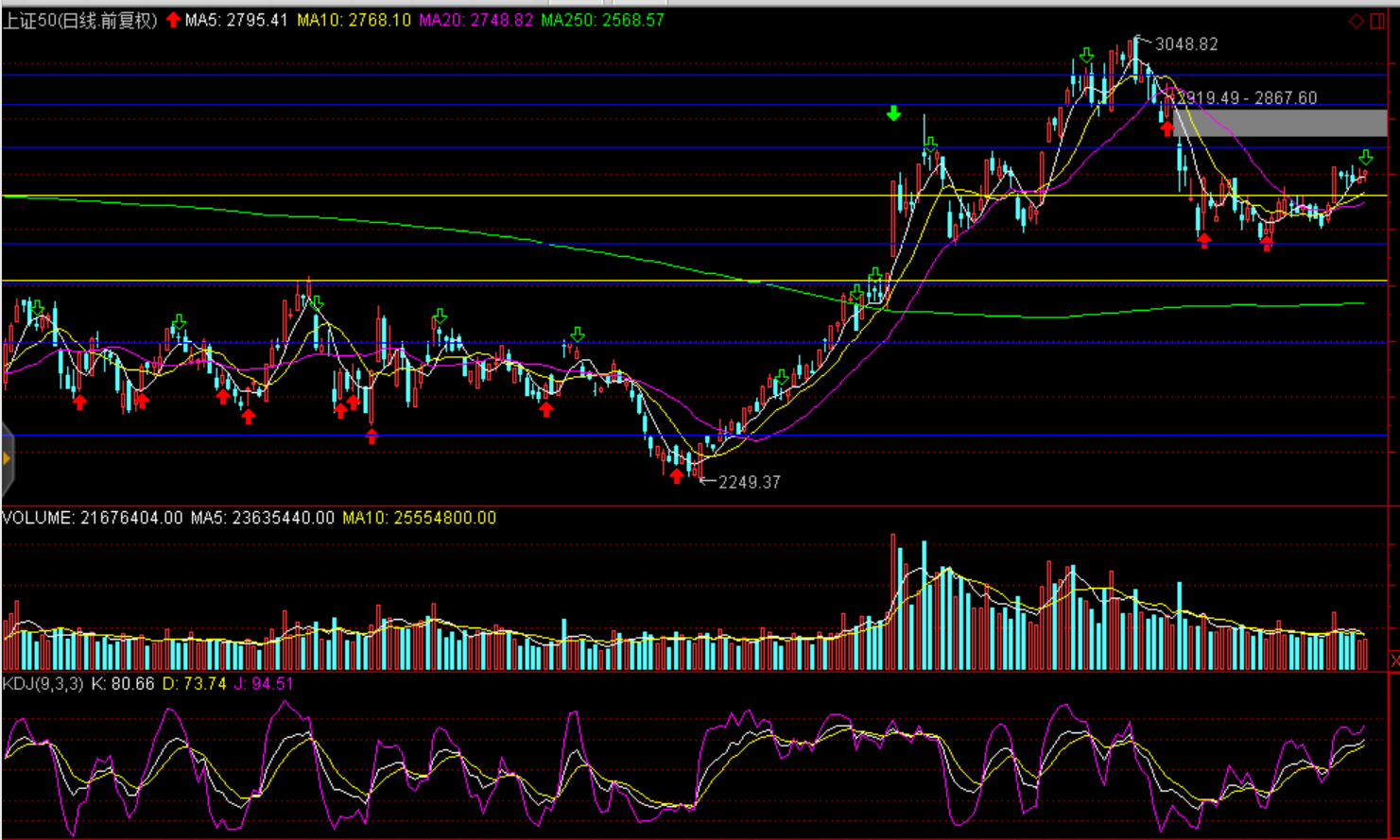This screenshot has height=840, width=1400.
Task: Click green hollow arrow above the latest candle
Action: (1365, 157)
